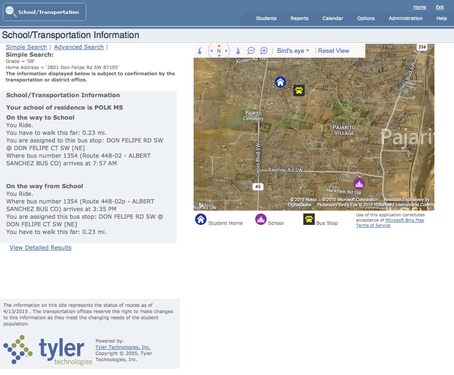Image resolution: width=454 pixels, height=375 pixels.
Task: Open the Reports menu
Action: pos(299,18)
